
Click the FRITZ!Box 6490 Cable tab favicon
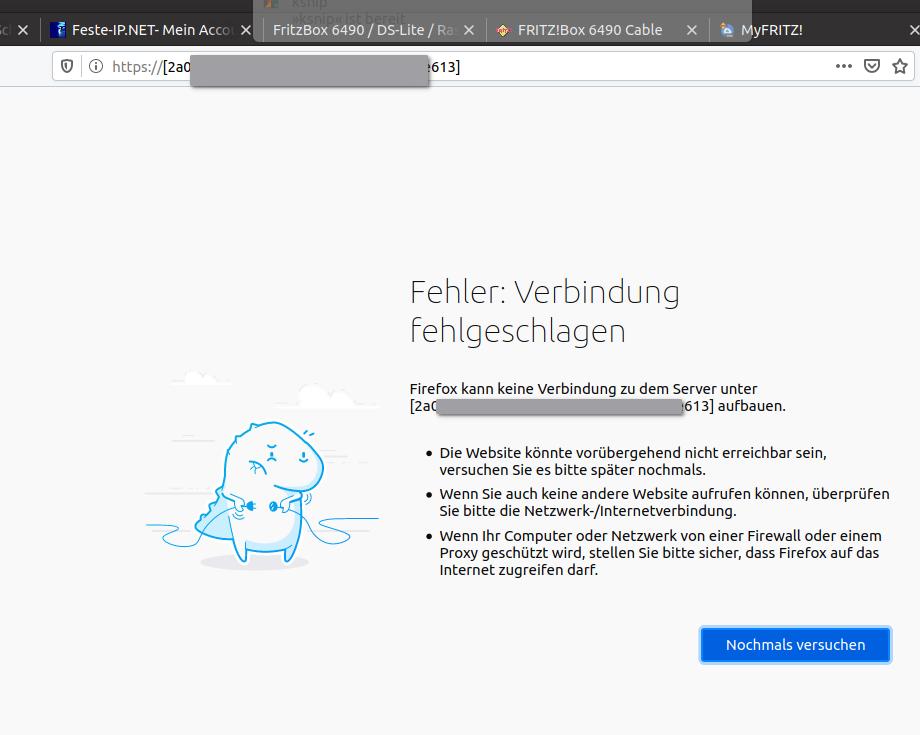tap(502, 29)
